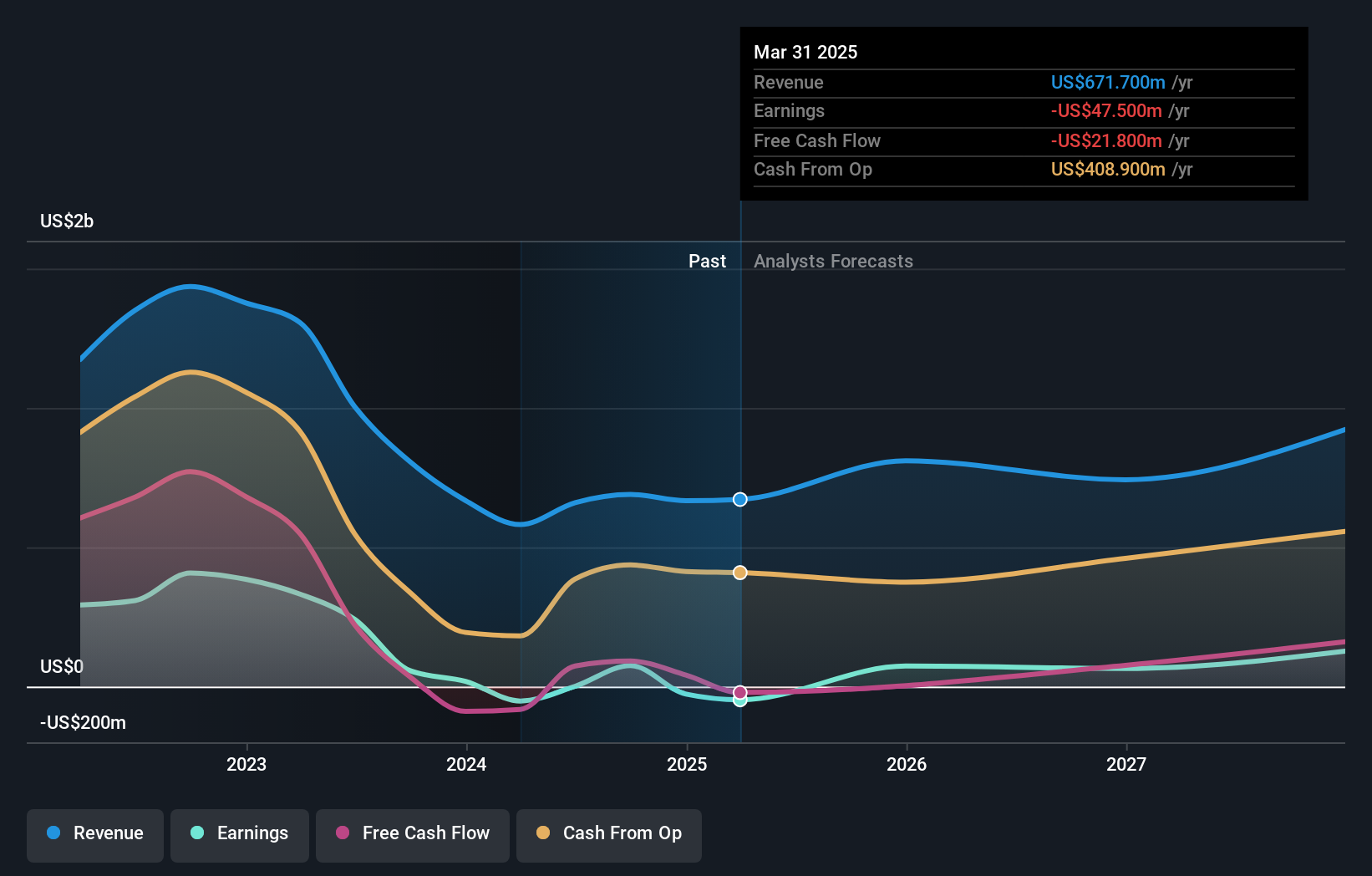The width and height of the screenshot is (1372, 876).
Task: Click the teal Earnings legend dot icon
Action: 196,833
